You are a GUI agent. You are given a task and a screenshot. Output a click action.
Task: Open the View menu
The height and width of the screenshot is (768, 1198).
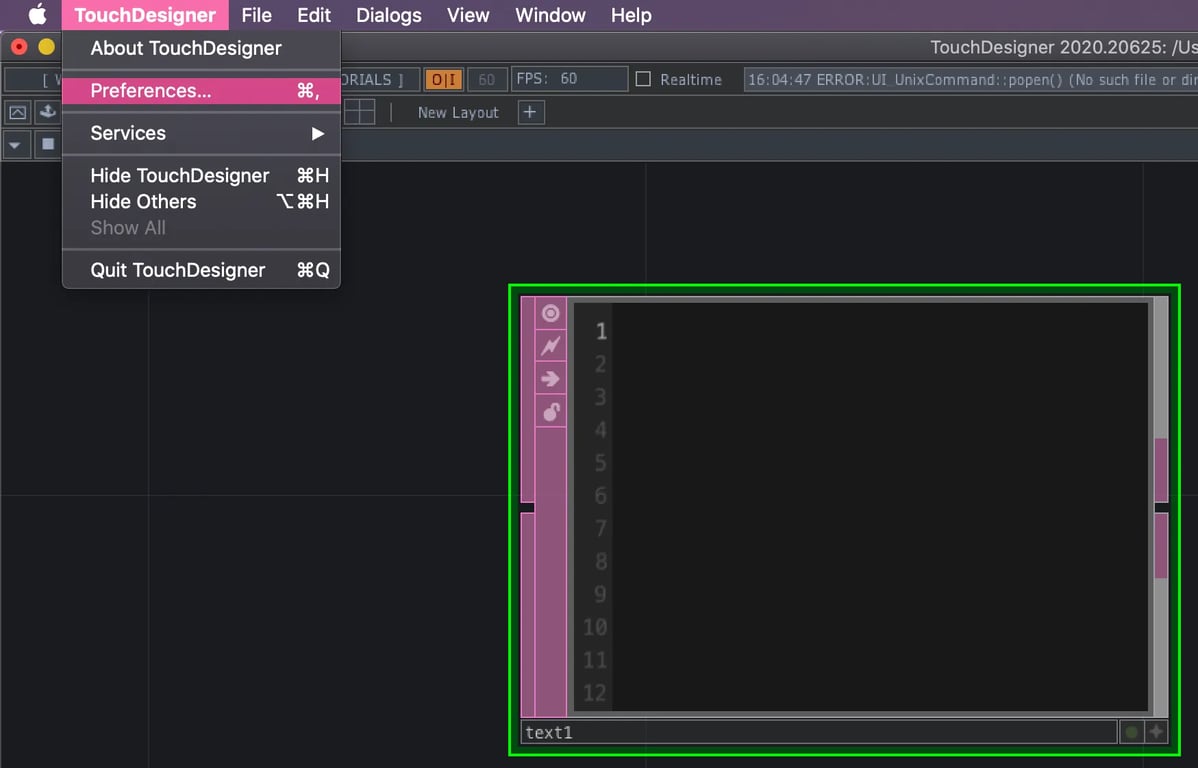pos(468,15)
